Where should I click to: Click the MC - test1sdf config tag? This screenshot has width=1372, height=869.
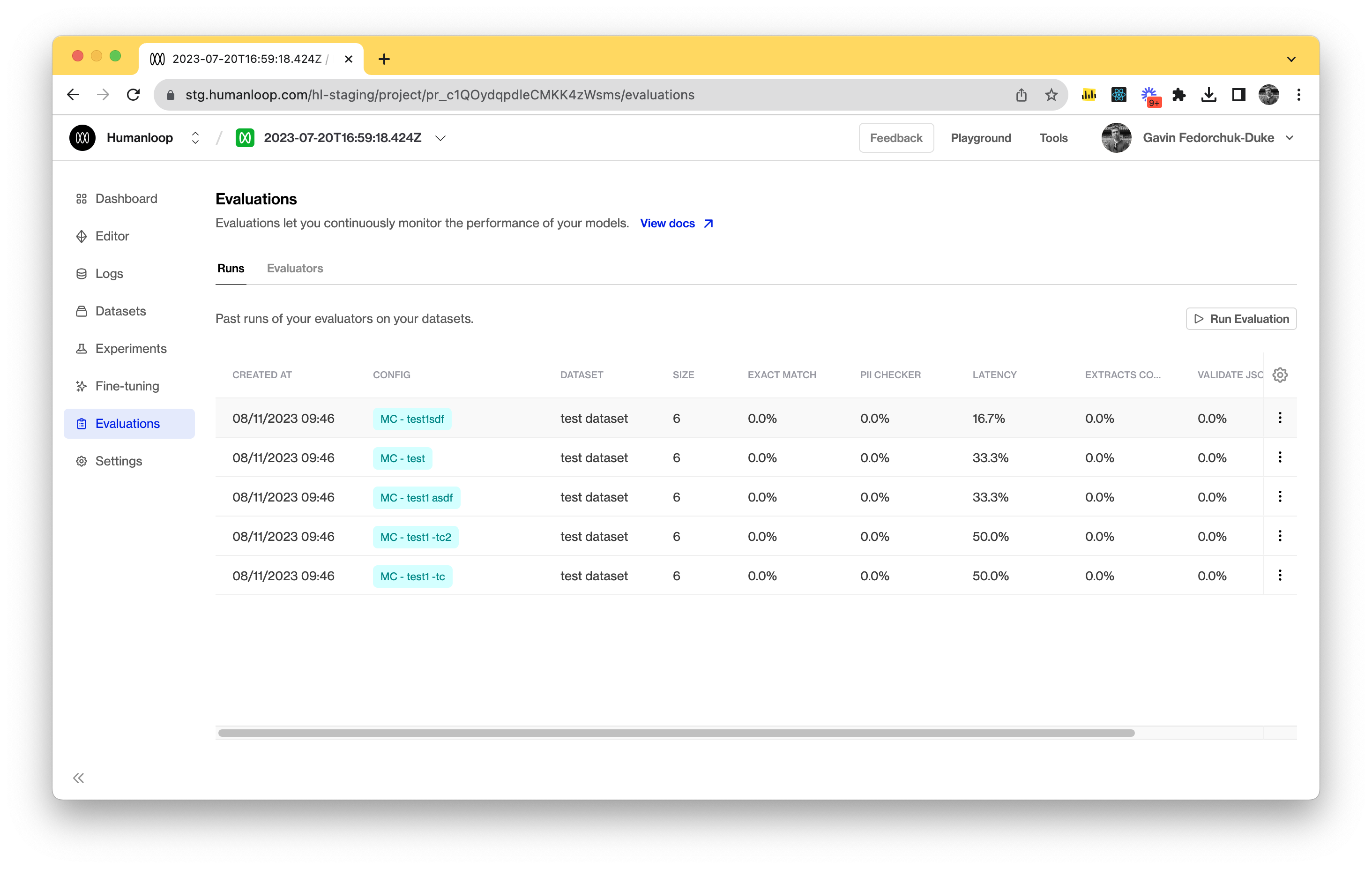click(x=412, y=419)
